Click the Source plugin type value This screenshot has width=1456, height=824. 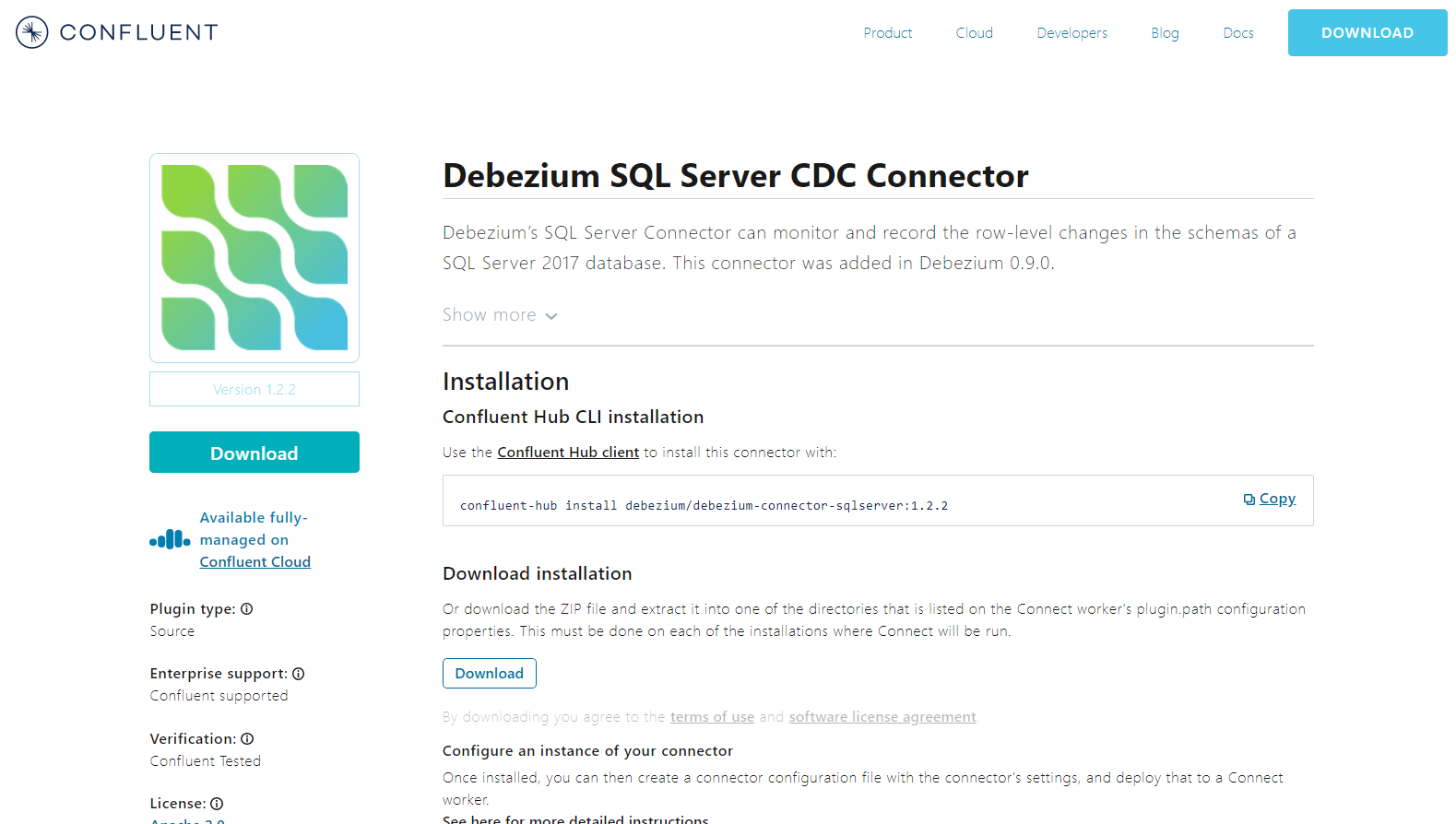click(x=172, y=631)
